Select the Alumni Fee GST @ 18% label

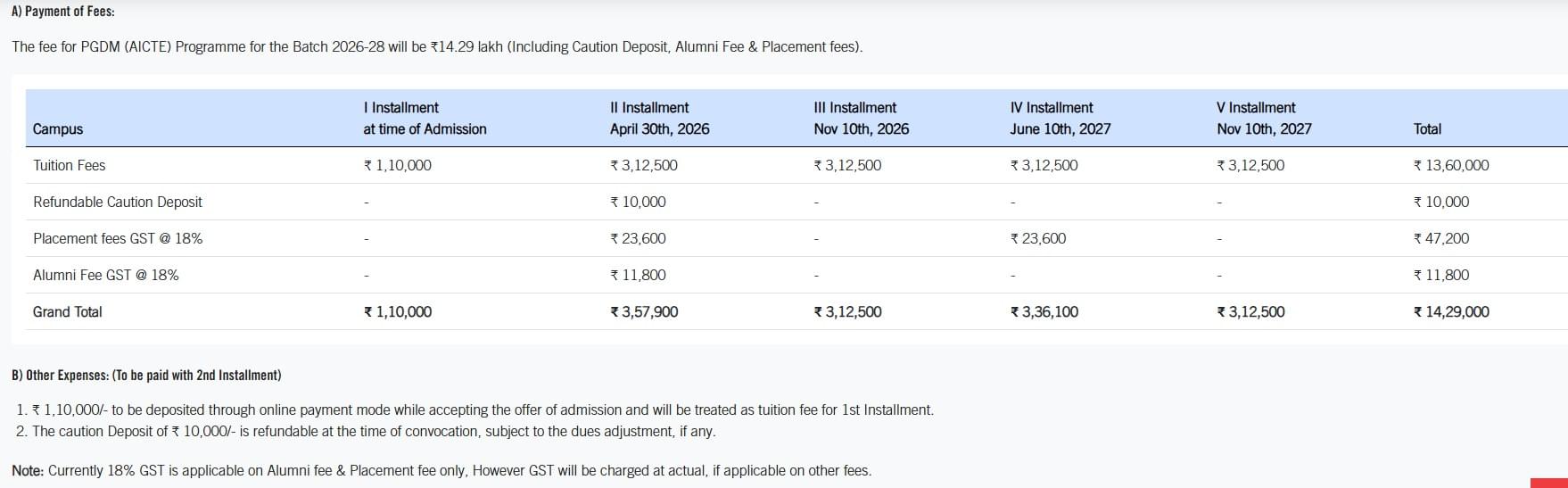[106, 275]
